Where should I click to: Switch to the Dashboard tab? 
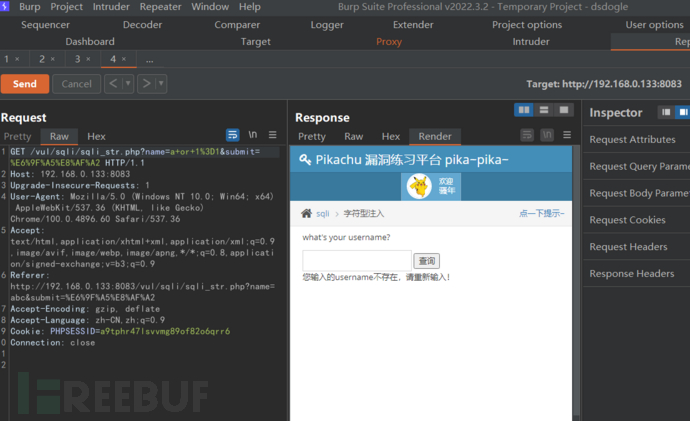pos(90,41)
